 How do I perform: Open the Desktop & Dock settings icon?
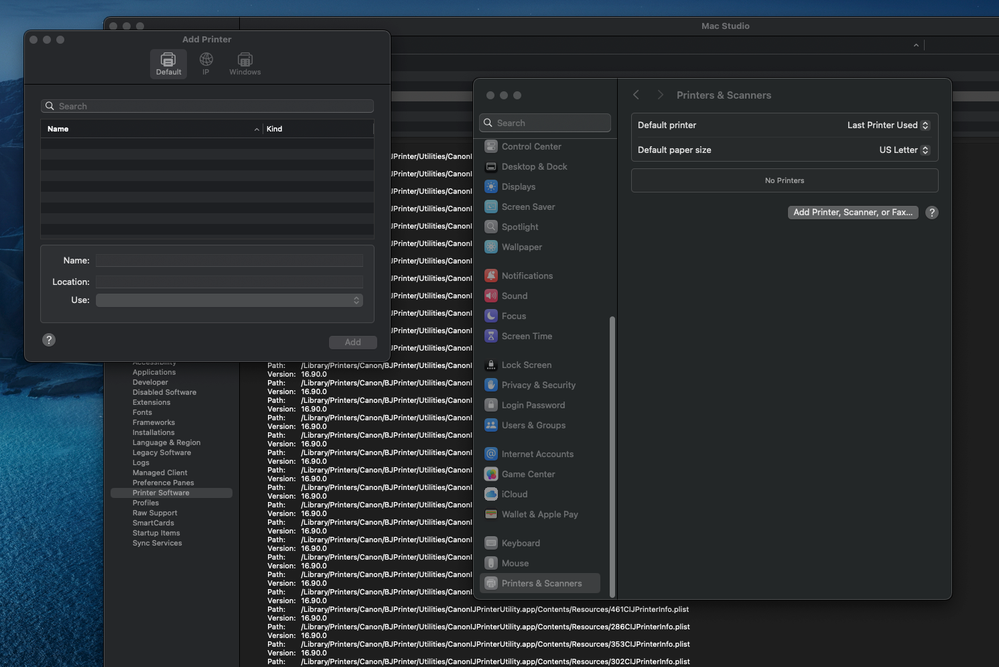(x=491, y=166)
